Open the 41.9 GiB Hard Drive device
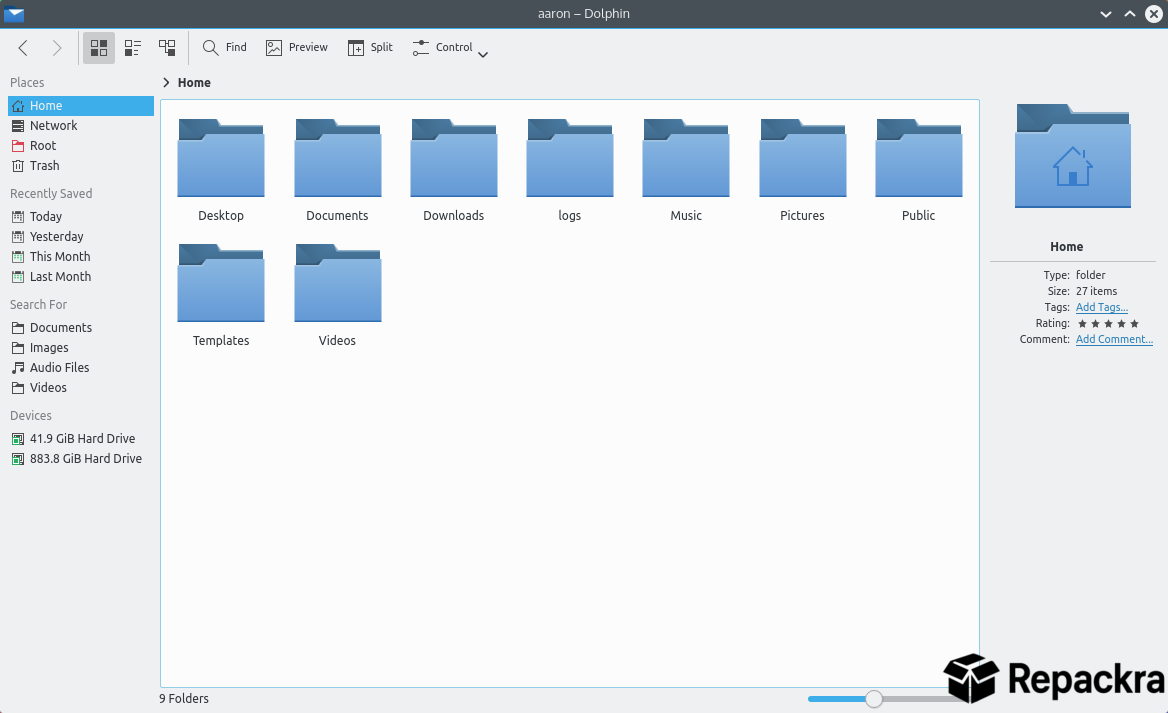 pyautogui.click(x=80, y=439)
